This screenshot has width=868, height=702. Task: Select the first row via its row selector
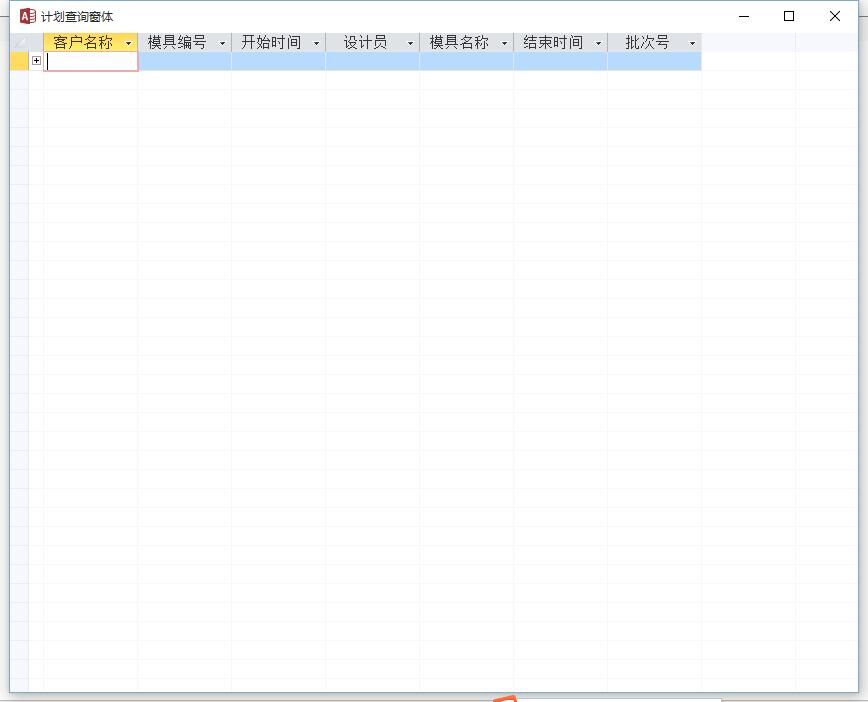click(19, 61)
